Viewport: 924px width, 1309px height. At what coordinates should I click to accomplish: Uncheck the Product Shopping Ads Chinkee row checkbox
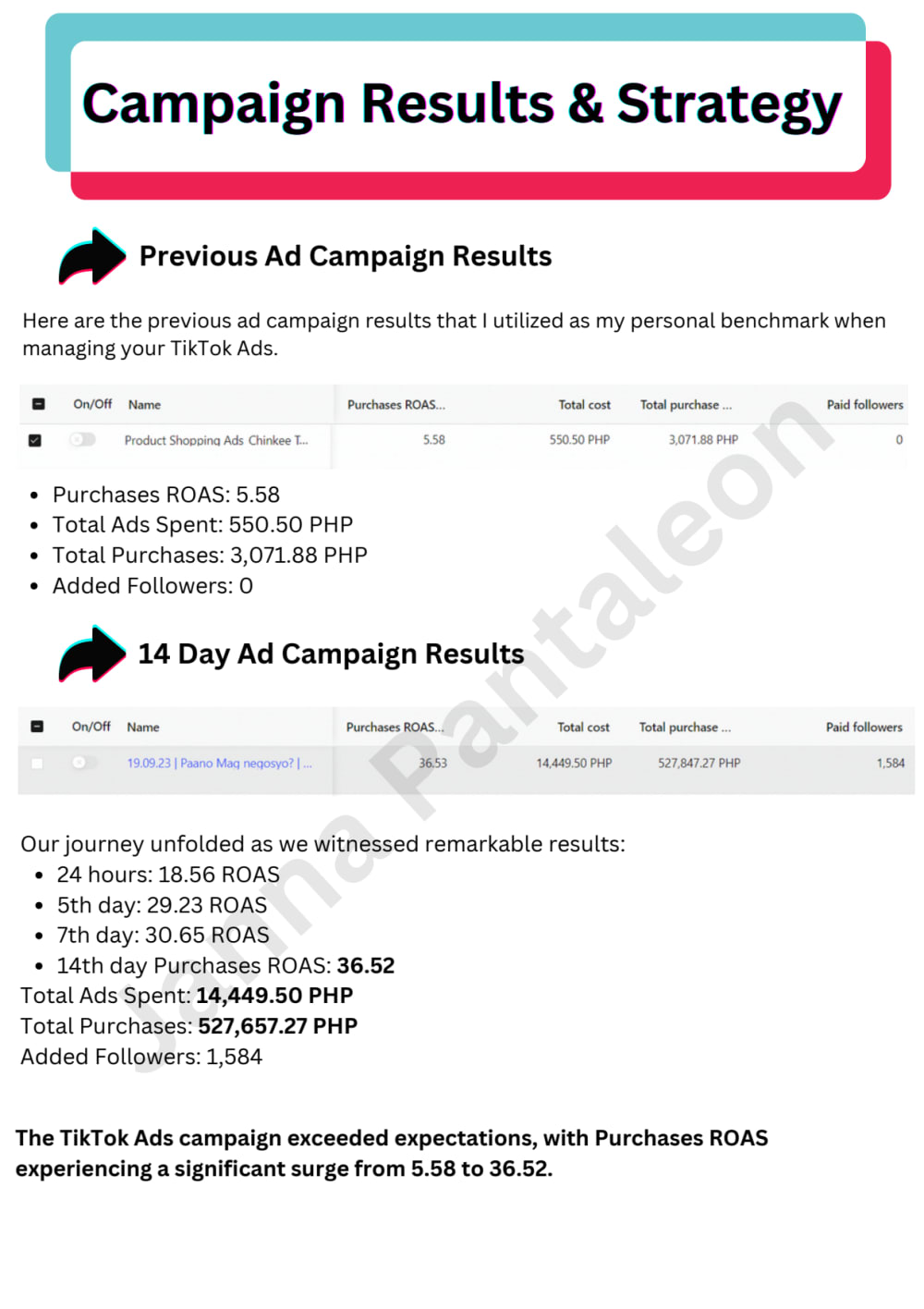point(35,441)
